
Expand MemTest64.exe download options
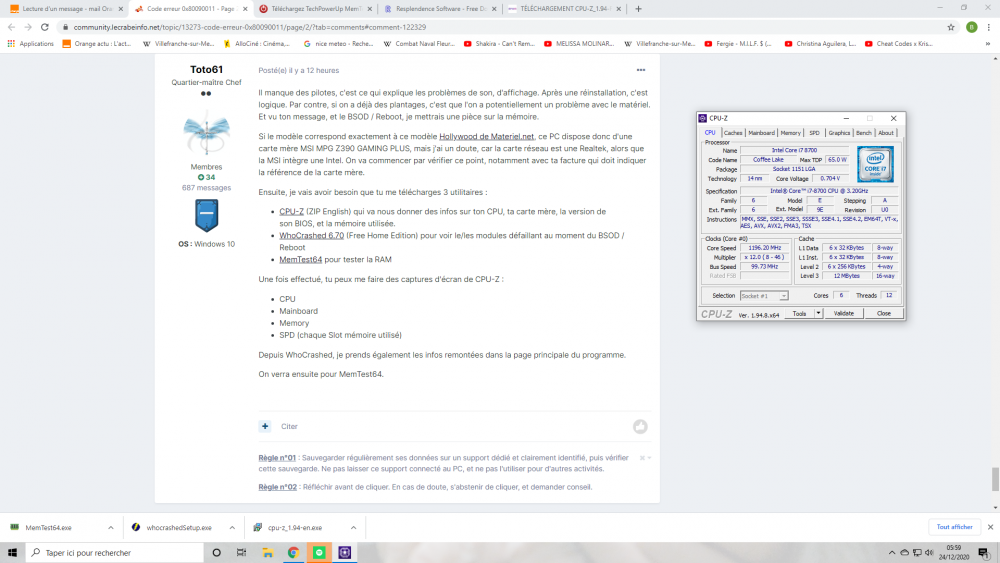tap(110, 527)
